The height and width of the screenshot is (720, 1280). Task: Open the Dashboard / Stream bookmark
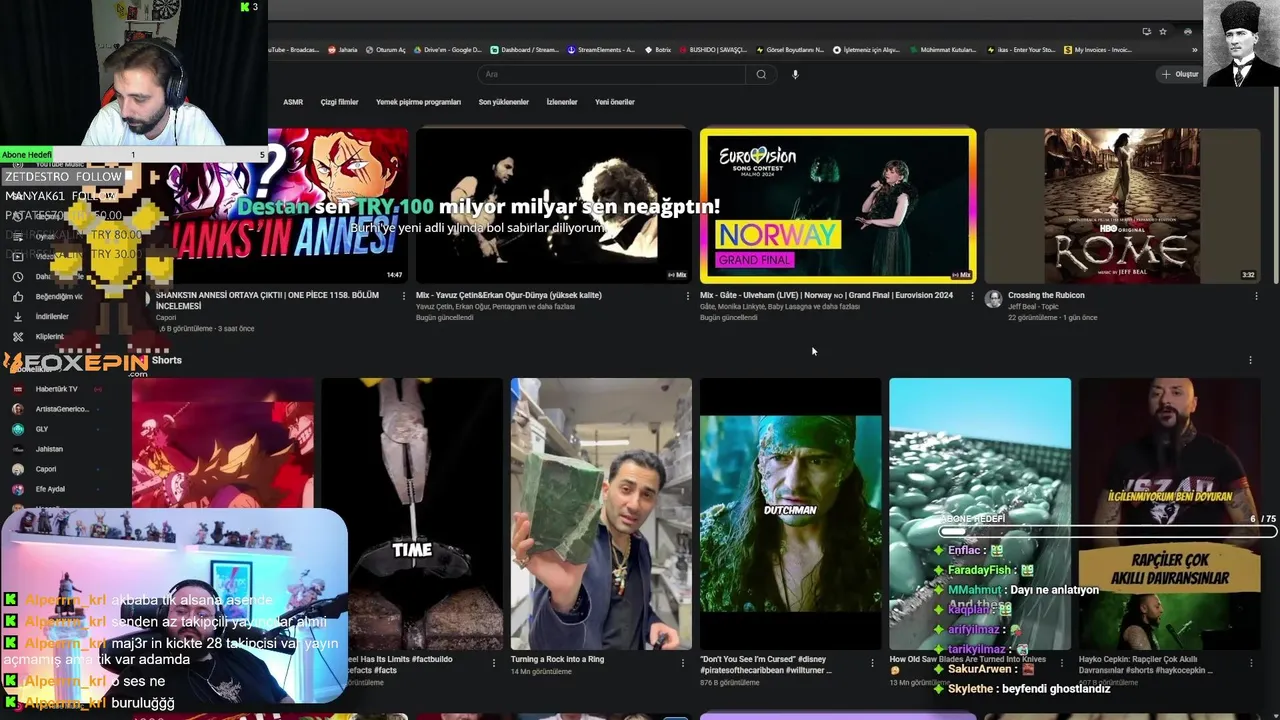(524, 50)
